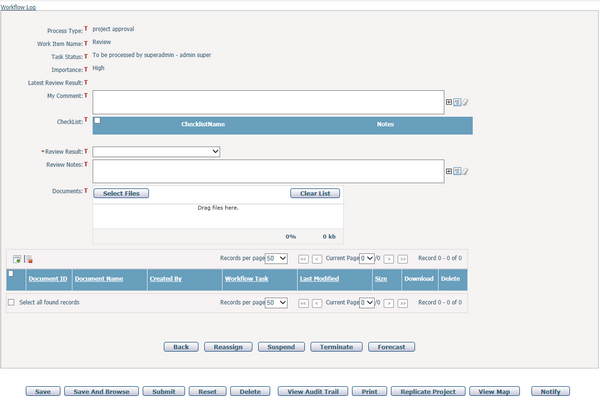Open top Current Page dropdown
600x399 pixels.
tap(367, 258)
